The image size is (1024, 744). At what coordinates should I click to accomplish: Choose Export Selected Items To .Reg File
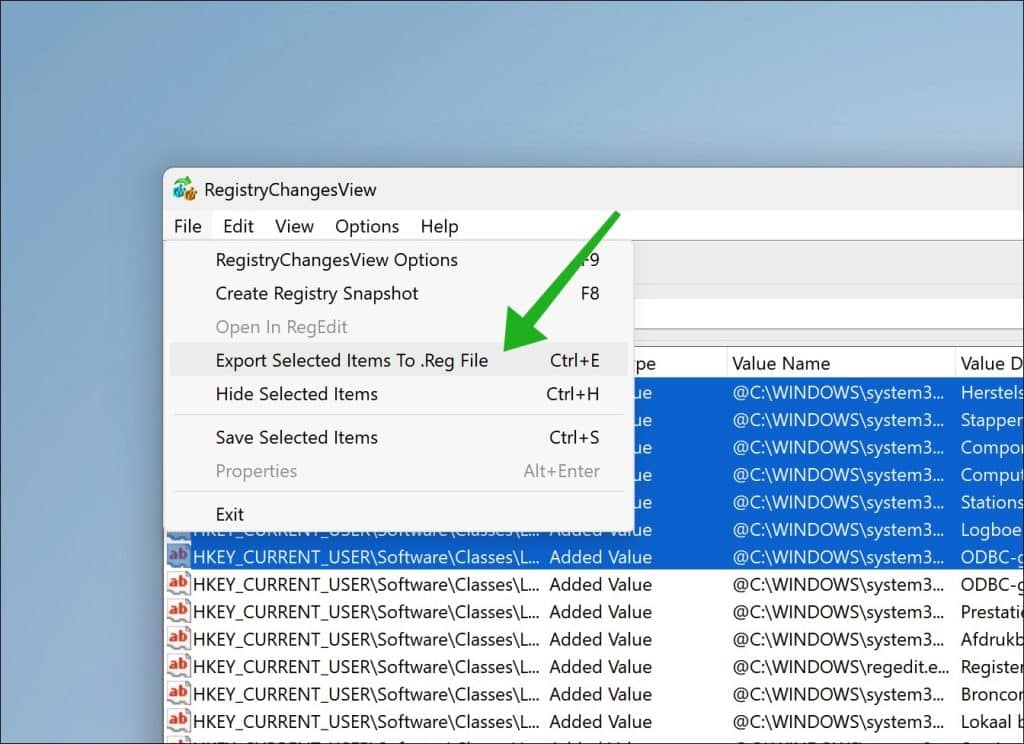coord(398,360)
